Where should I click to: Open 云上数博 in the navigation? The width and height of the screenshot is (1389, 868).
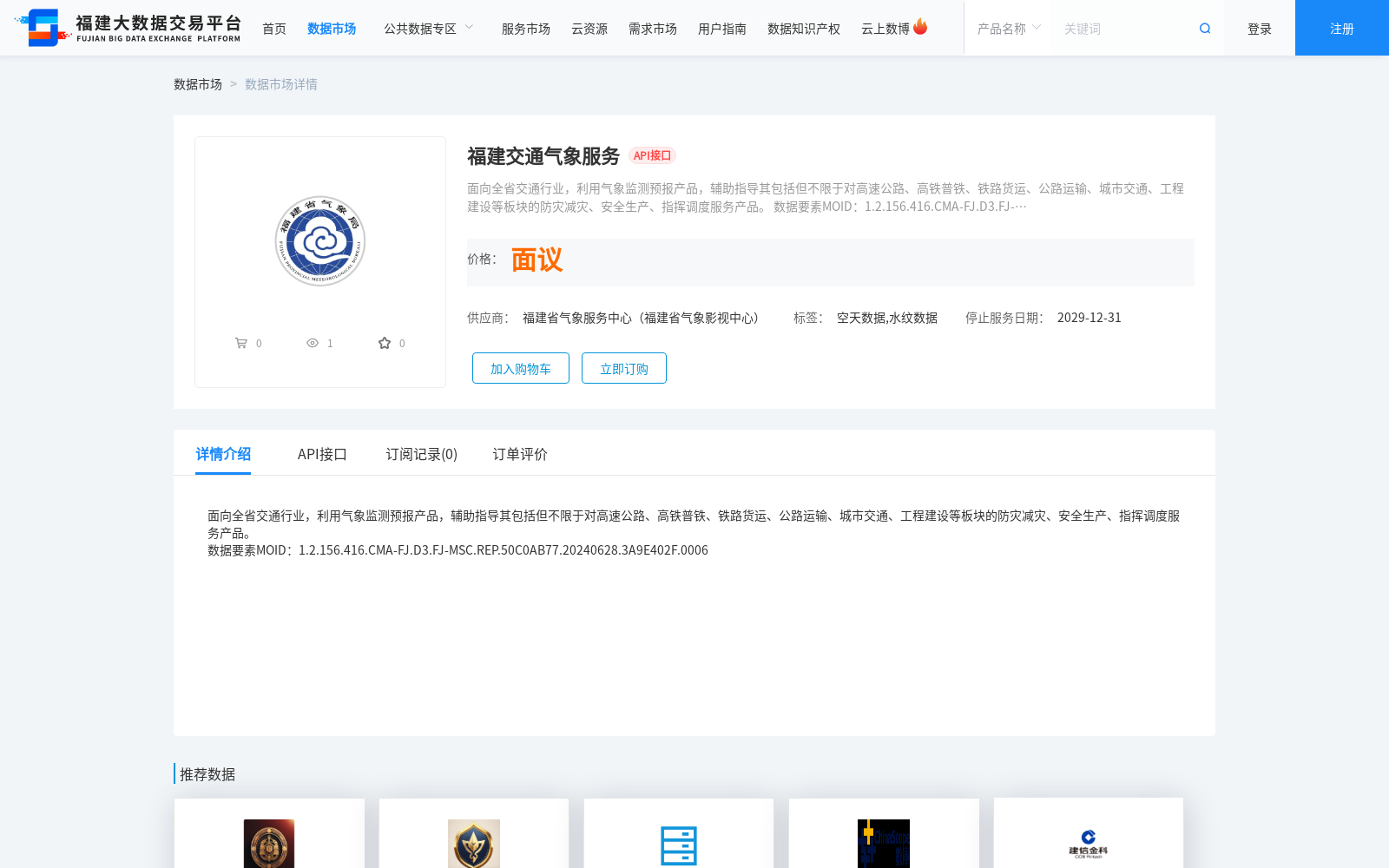coord(885,29)
